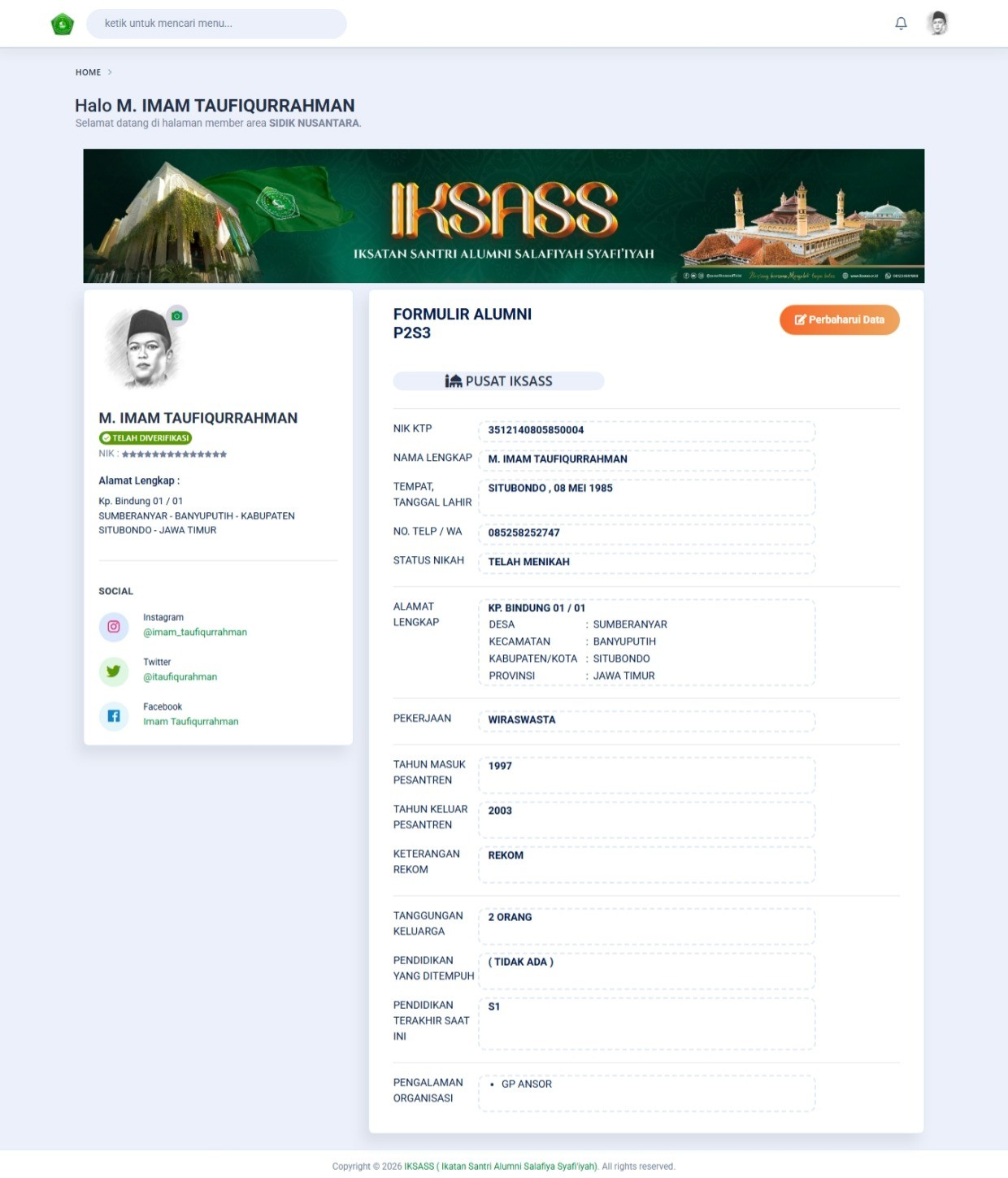Click the Twitter bird icon

(114, 672)
